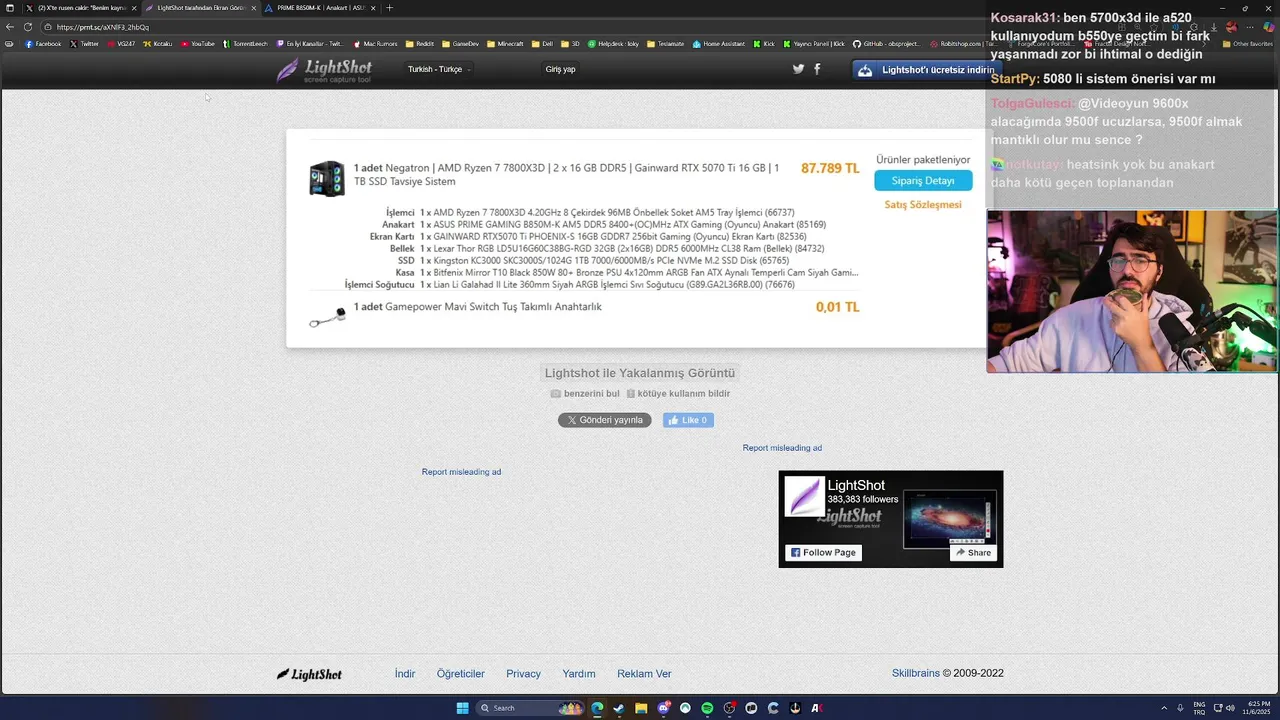Open the GitHub obsproject bookmark

888,44
